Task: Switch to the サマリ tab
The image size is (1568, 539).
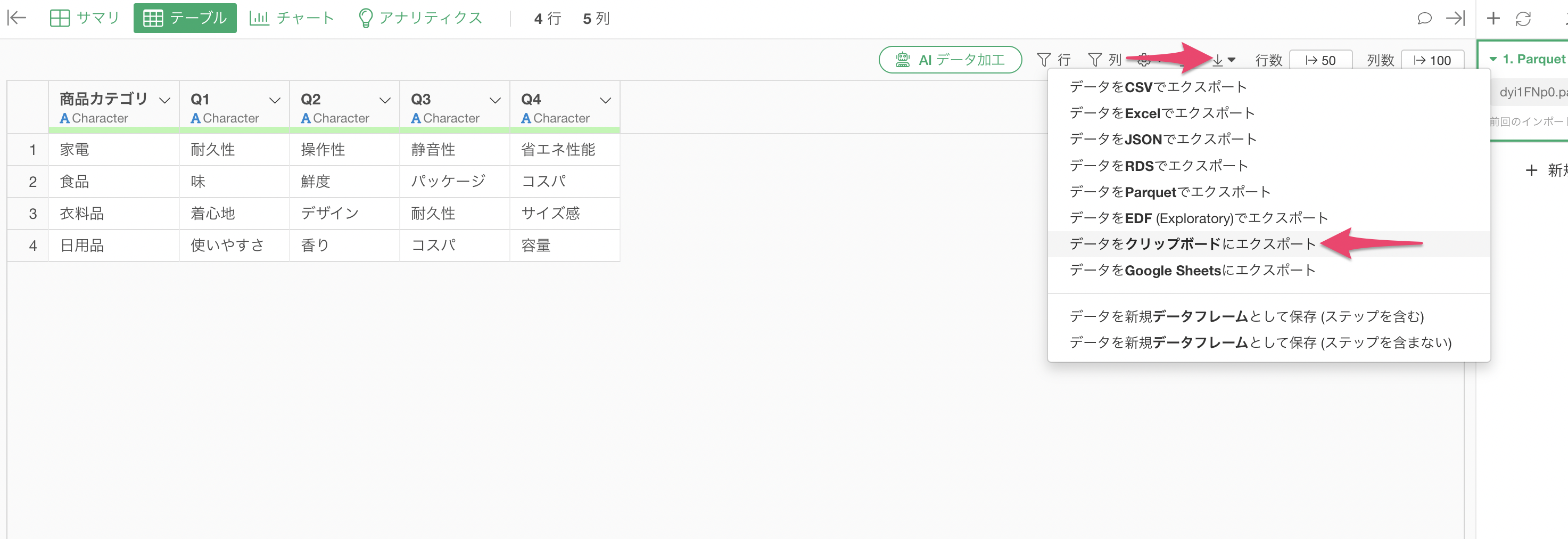Action: (85, 18)
